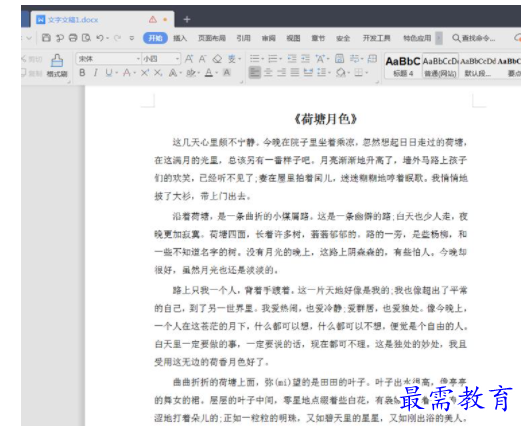Click the Format Painter (格式刷) brush icon
This screenshot has height=430, width=521.
point(57,61)
